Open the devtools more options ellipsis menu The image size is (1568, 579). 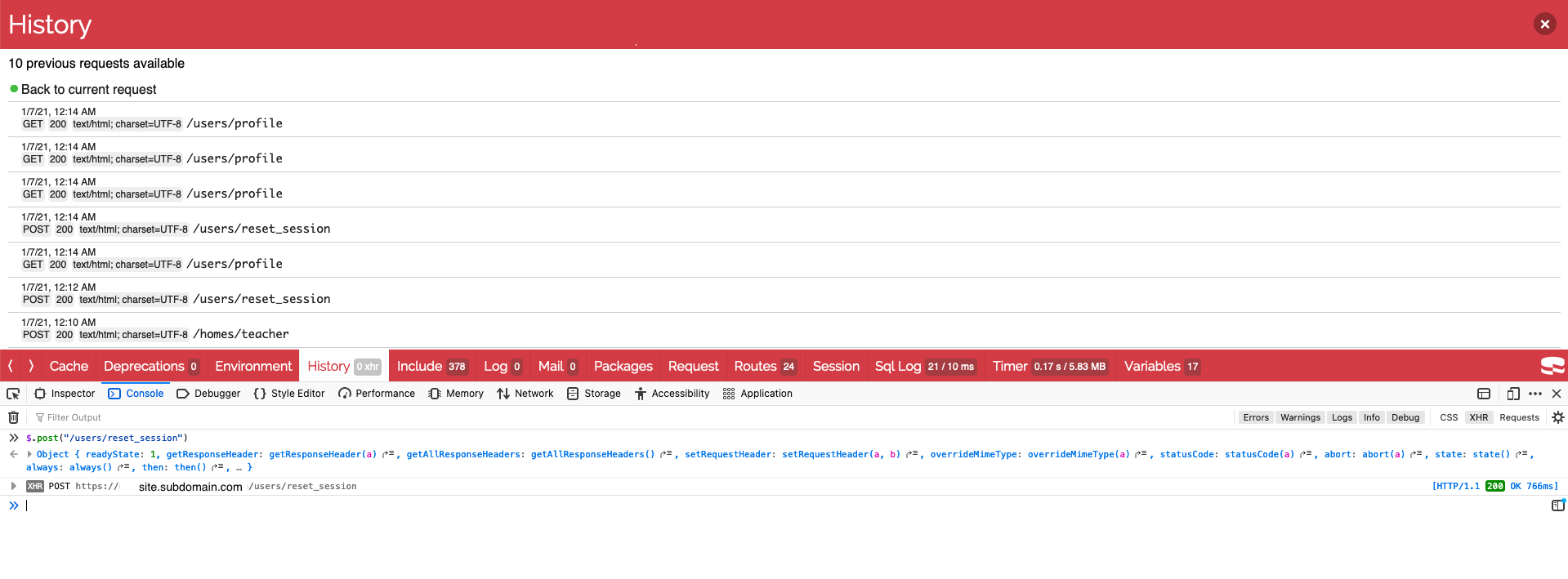coord(1535,394)
